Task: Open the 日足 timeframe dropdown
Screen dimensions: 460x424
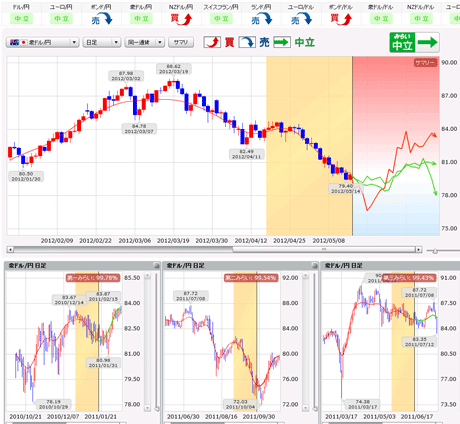Action: [x=102, y=42]
